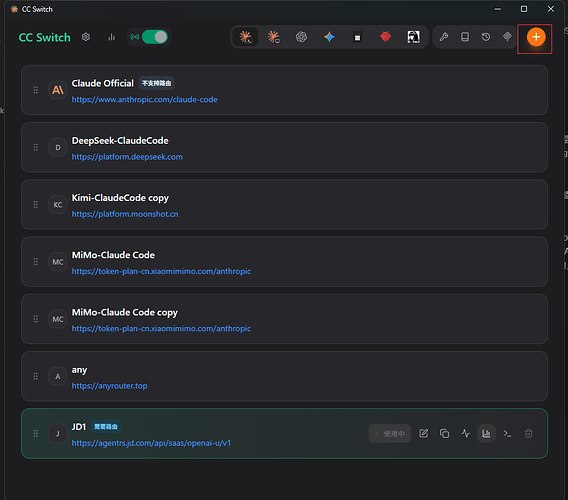This screenshot has height=500, width=568.
Task: Open the anthropic.com/claude-code link
Action: pyautogui.click(x=145, y=100)
